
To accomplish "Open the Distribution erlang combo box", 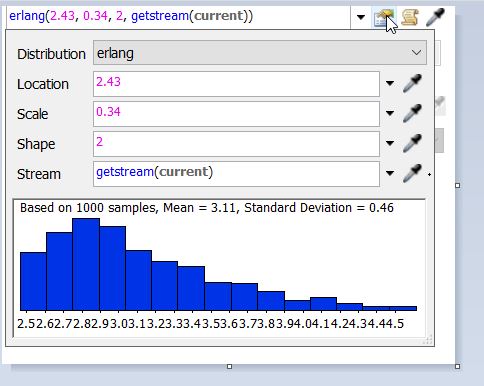I will click(x=260, y=53).
